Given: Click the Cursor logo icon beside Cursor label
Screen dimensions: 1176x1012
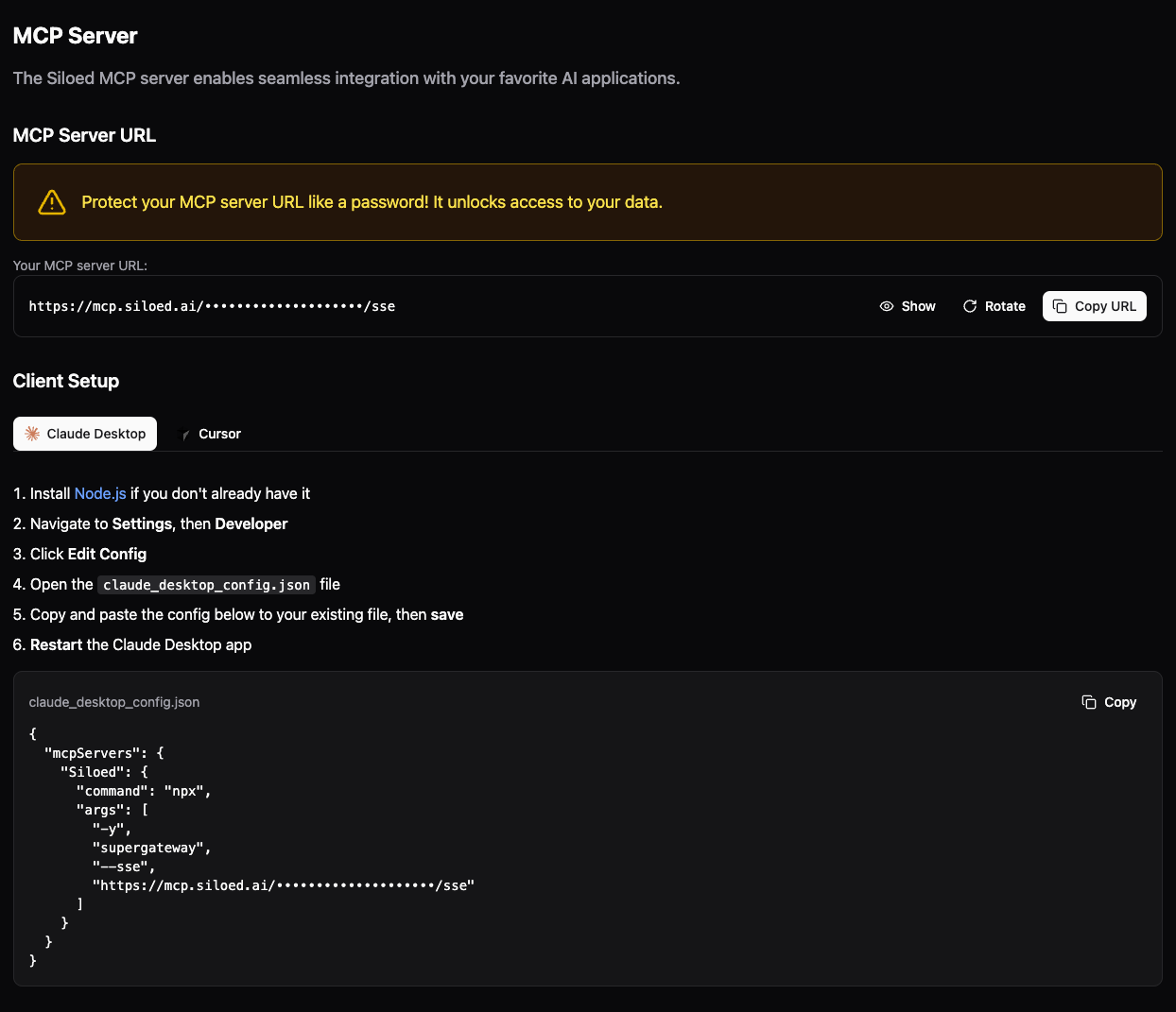Looking at the screenshot, I should click(x=184, y=434).
